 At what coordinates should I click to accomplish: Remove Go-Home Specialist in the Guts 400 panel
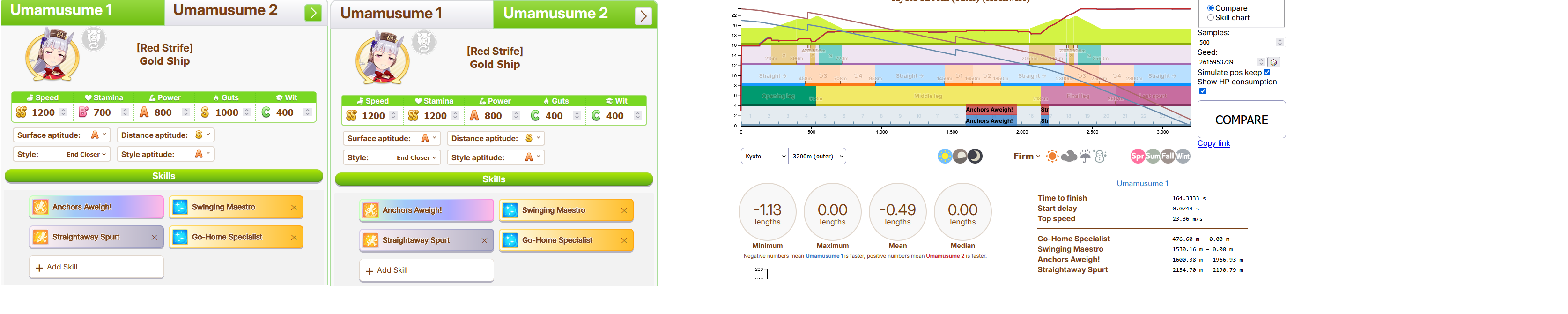point(624,240)
